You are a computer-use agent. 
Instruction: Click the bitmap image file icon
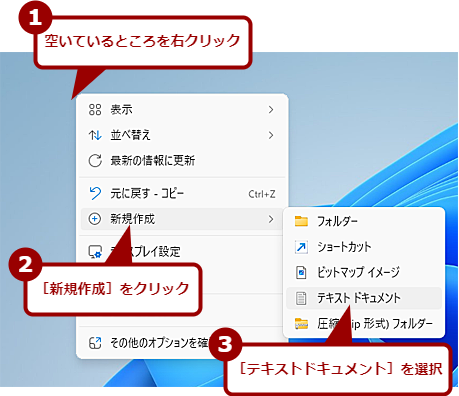[301, 272]
